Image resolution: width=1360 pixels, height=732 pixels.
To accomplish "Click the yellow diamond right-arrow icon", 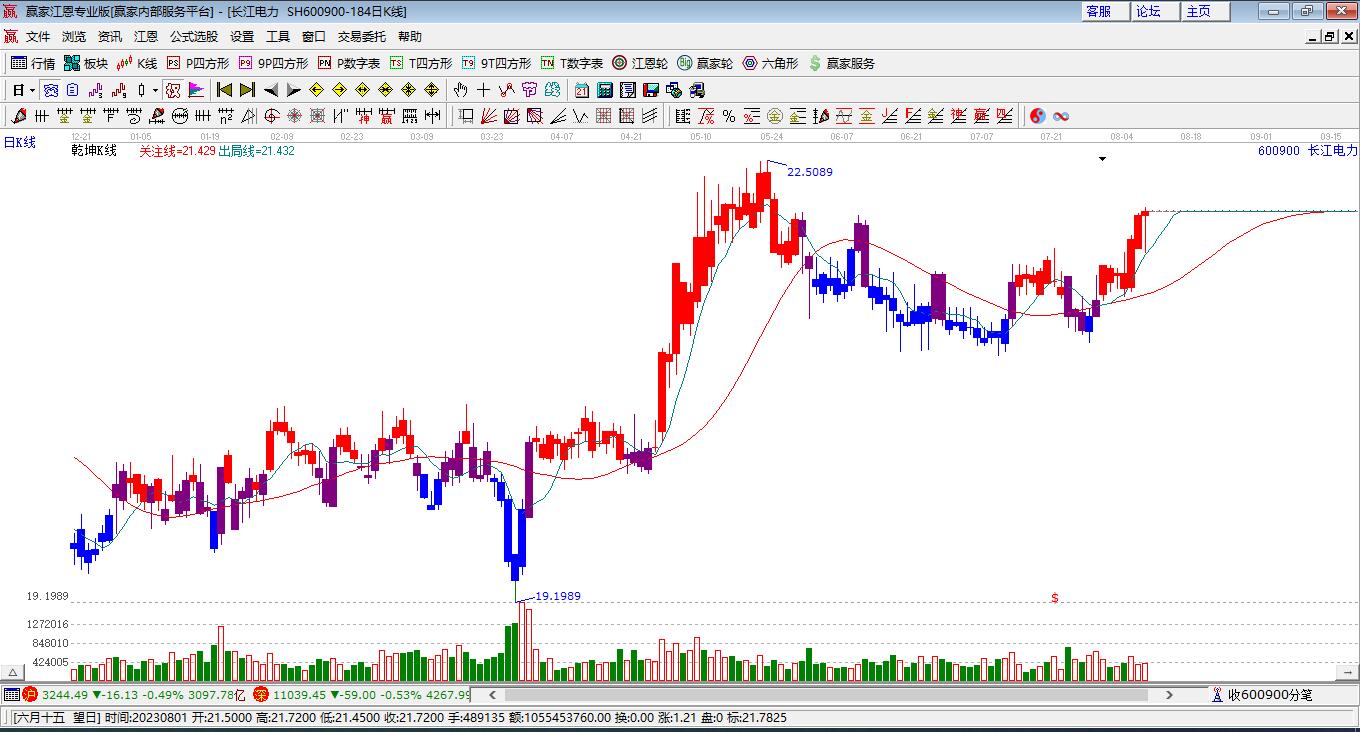I will click(x=339, y=90).
